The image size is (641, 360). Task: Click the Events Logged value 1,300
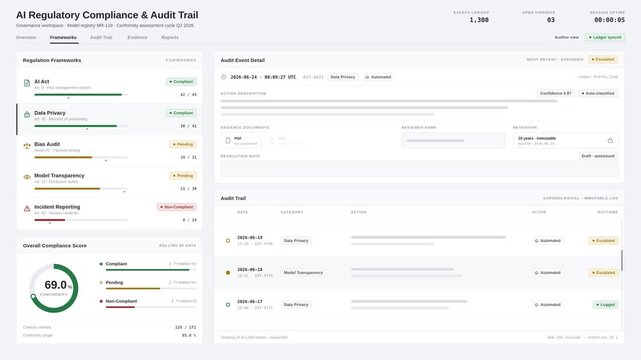[x=479, y=20]
